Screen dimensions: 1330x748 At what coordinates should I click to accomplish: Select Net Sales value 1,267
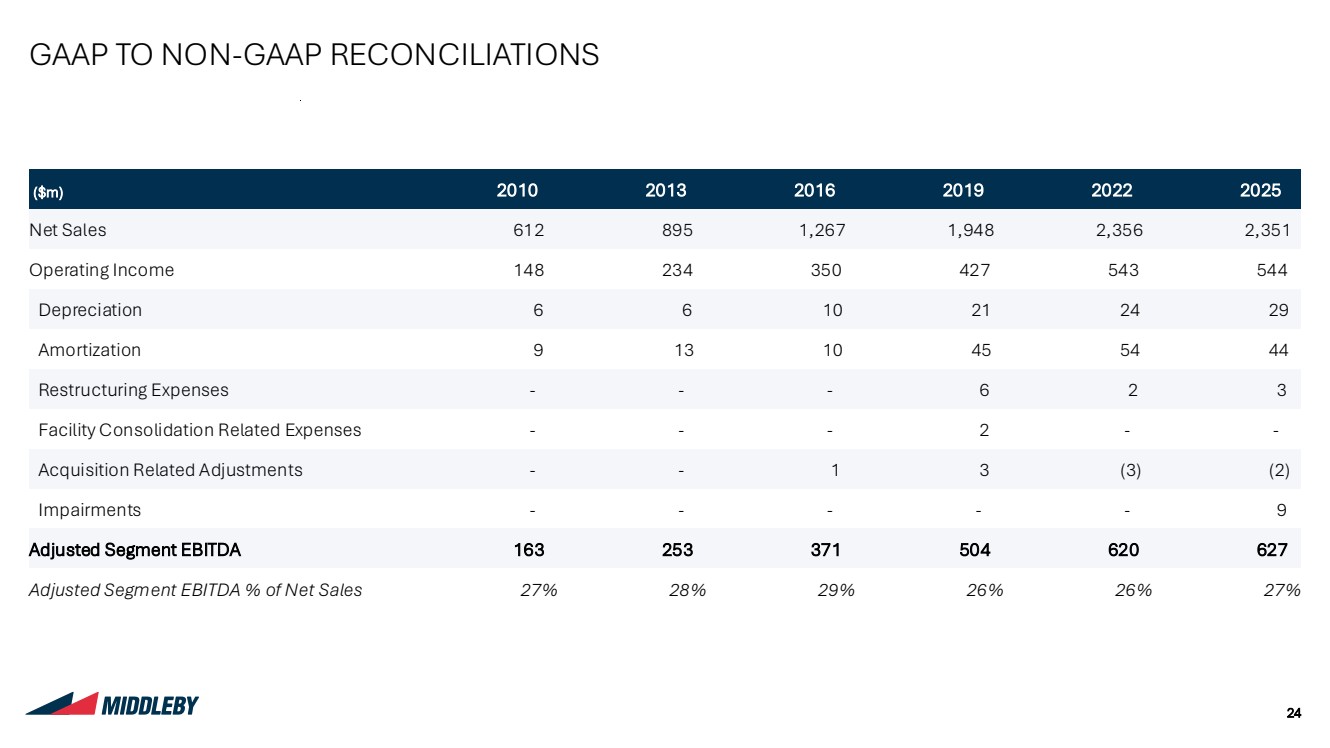point(820,230)
